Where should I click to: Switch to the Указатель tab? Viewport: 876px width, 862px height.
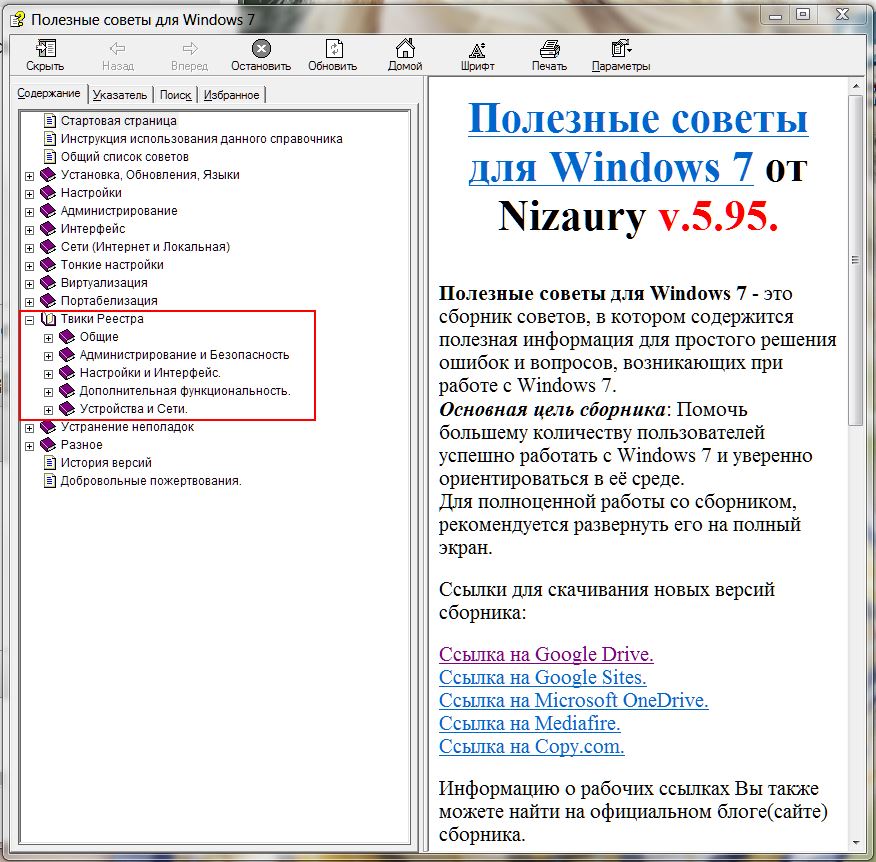[x=120, y=95]
